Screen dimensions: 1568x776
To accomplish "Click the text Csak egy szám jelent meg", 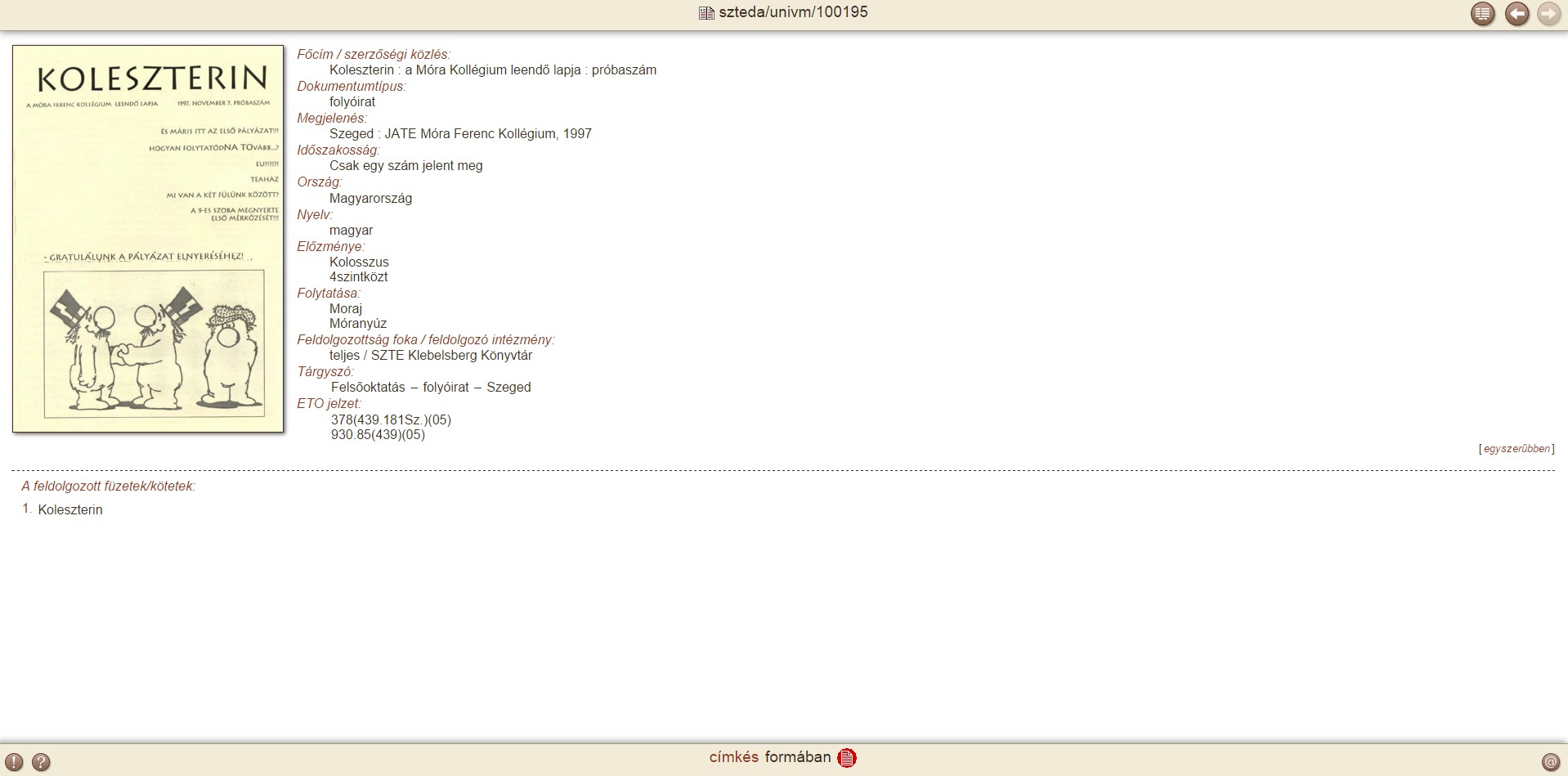I will click(x=406, y=166).
